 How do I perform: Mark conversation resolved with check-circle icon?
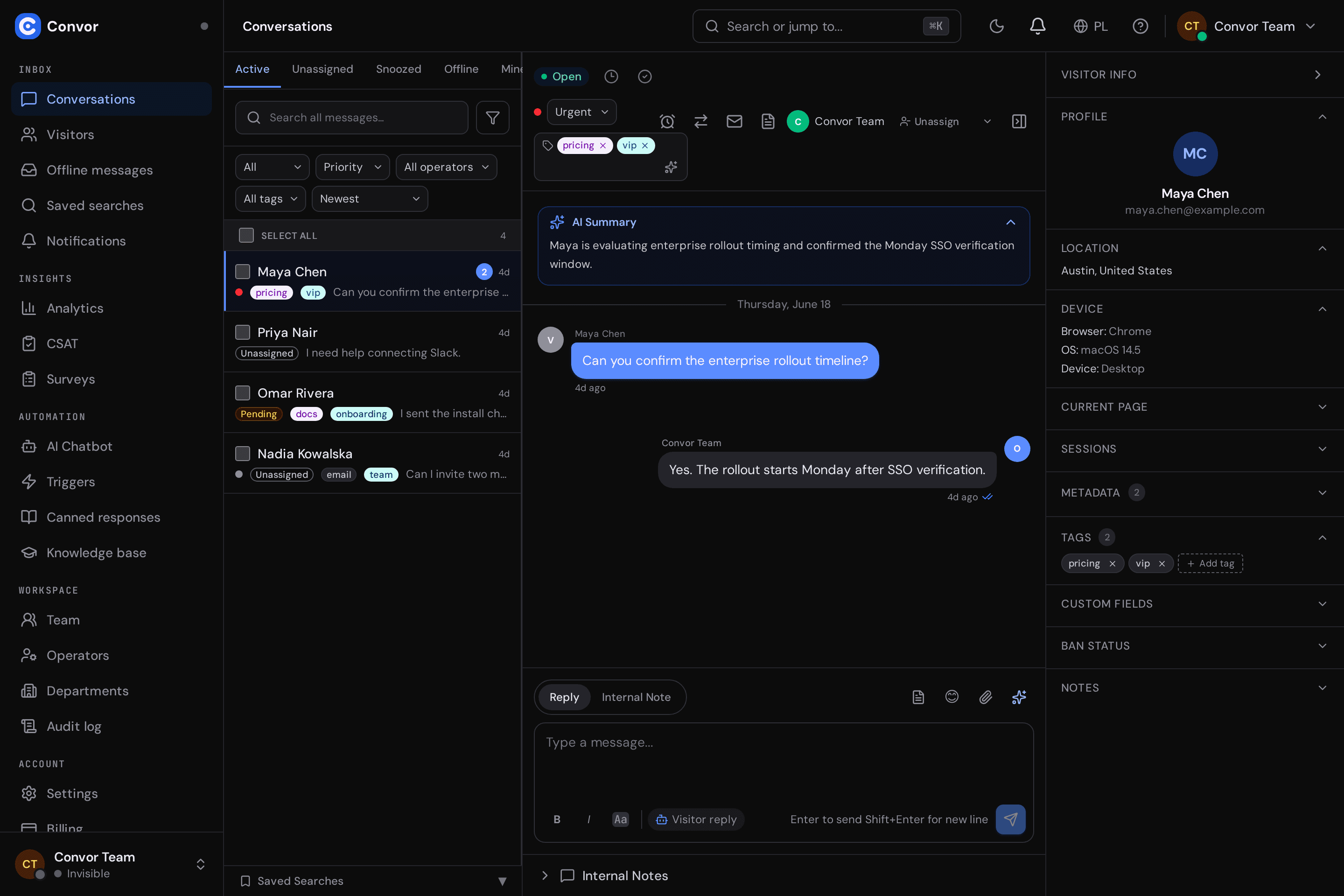point(645,77)
